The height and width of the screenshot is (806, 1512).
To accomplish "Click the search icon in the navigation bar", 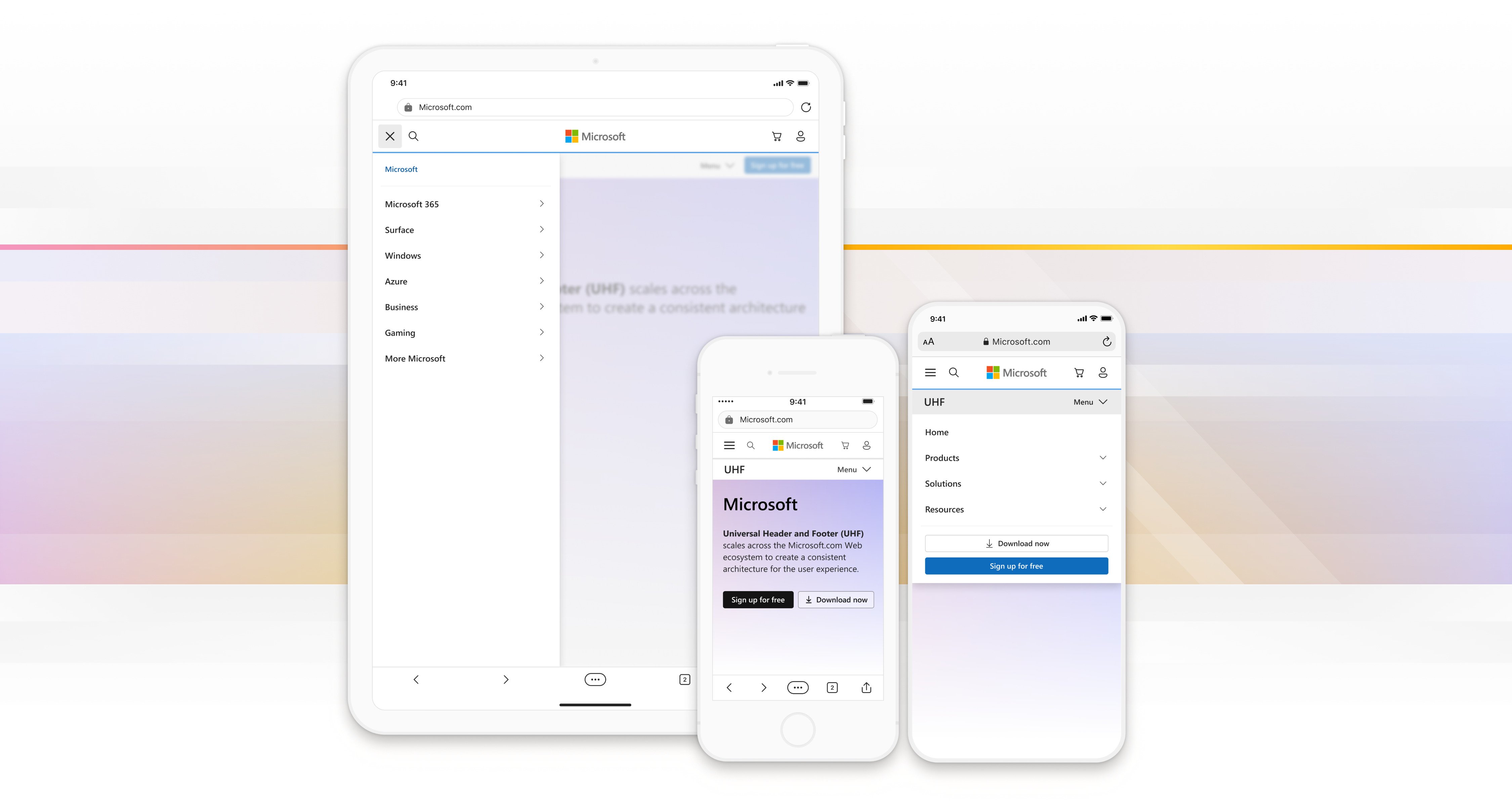I will [x=414, y=136].
